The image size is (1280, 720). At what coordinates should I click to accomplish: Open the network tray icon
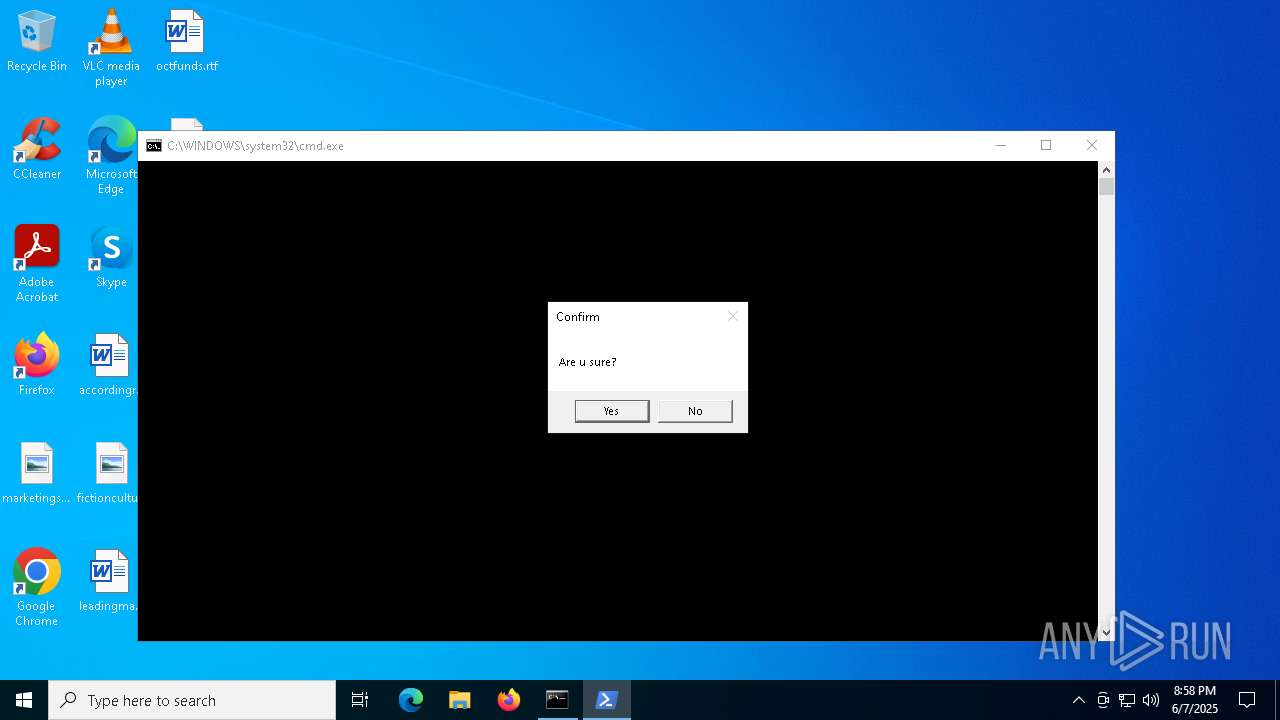(1127, 700)
